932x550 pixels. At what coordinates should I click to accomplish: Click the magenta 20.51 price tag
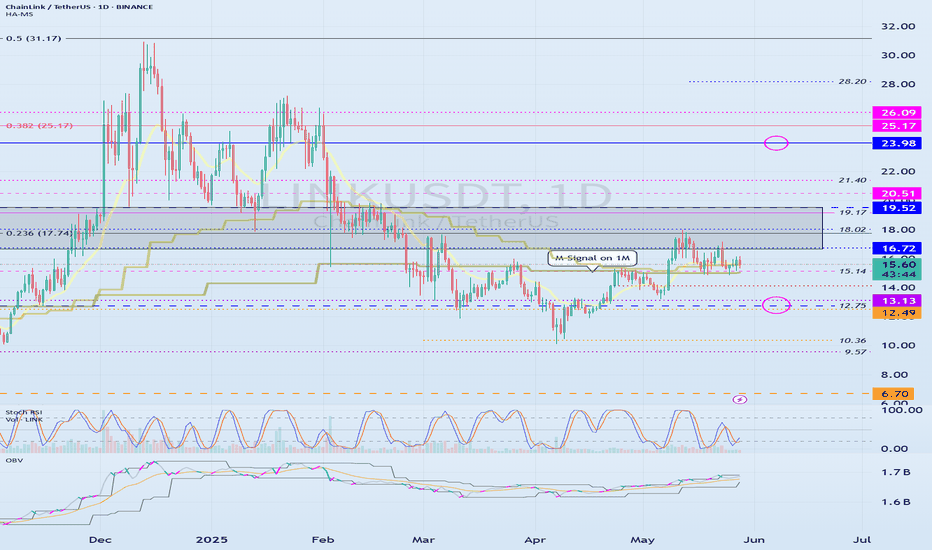pos(897,194)
